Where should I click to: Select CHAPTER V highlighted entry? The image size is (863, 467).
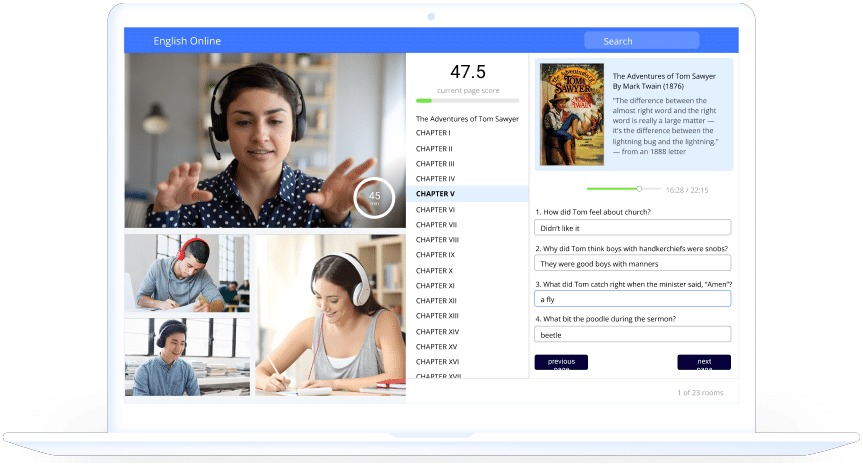tap(436, 194)
